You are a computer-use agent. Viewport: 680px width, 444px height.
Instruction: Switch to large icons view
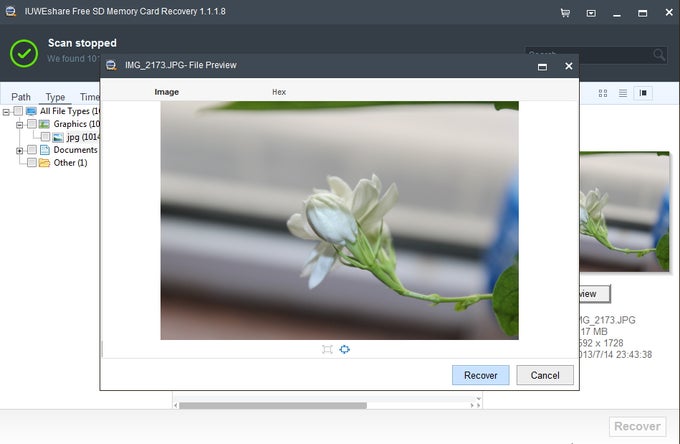pos(603,93)
